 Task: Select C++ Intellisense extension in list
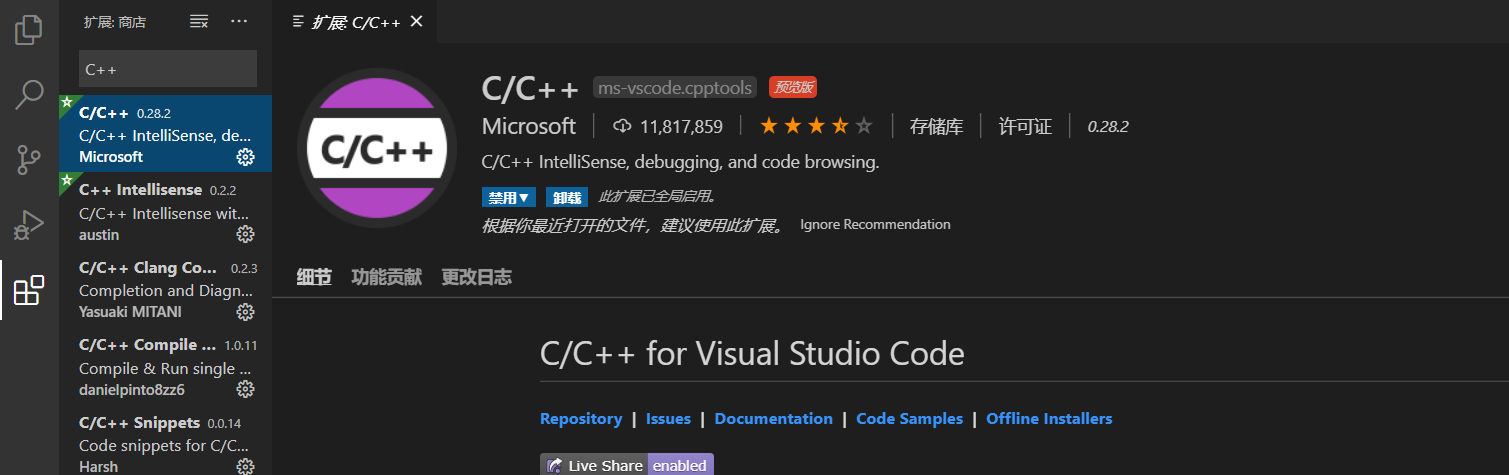pos(166,211)
